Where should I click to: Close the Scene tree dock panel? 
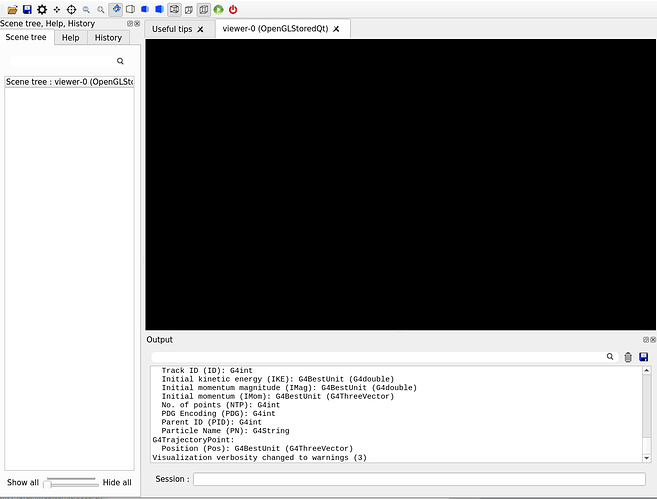(137, 23)
